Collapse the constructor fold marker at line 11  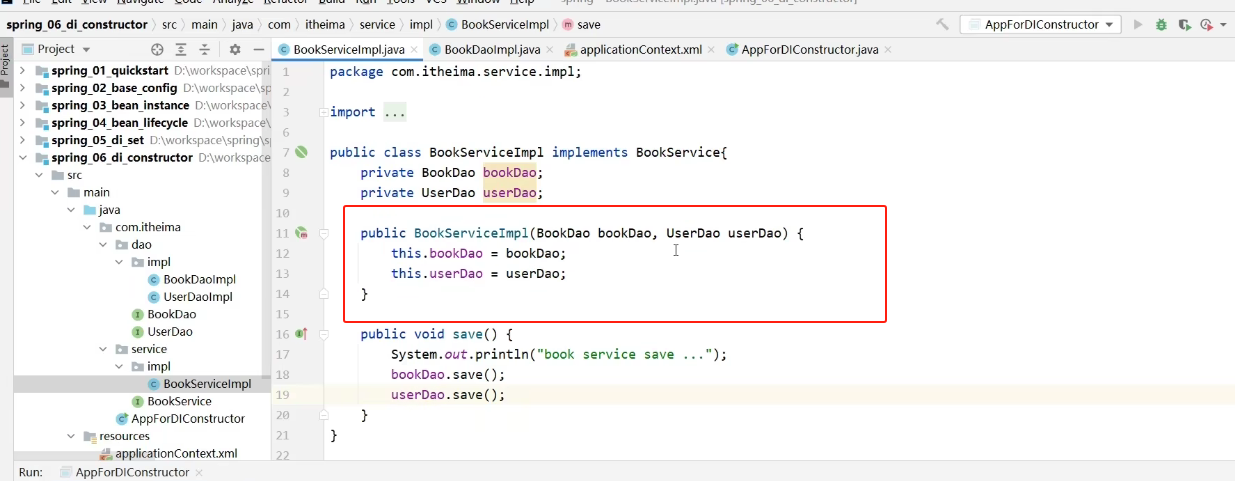[x=324, y=233]
